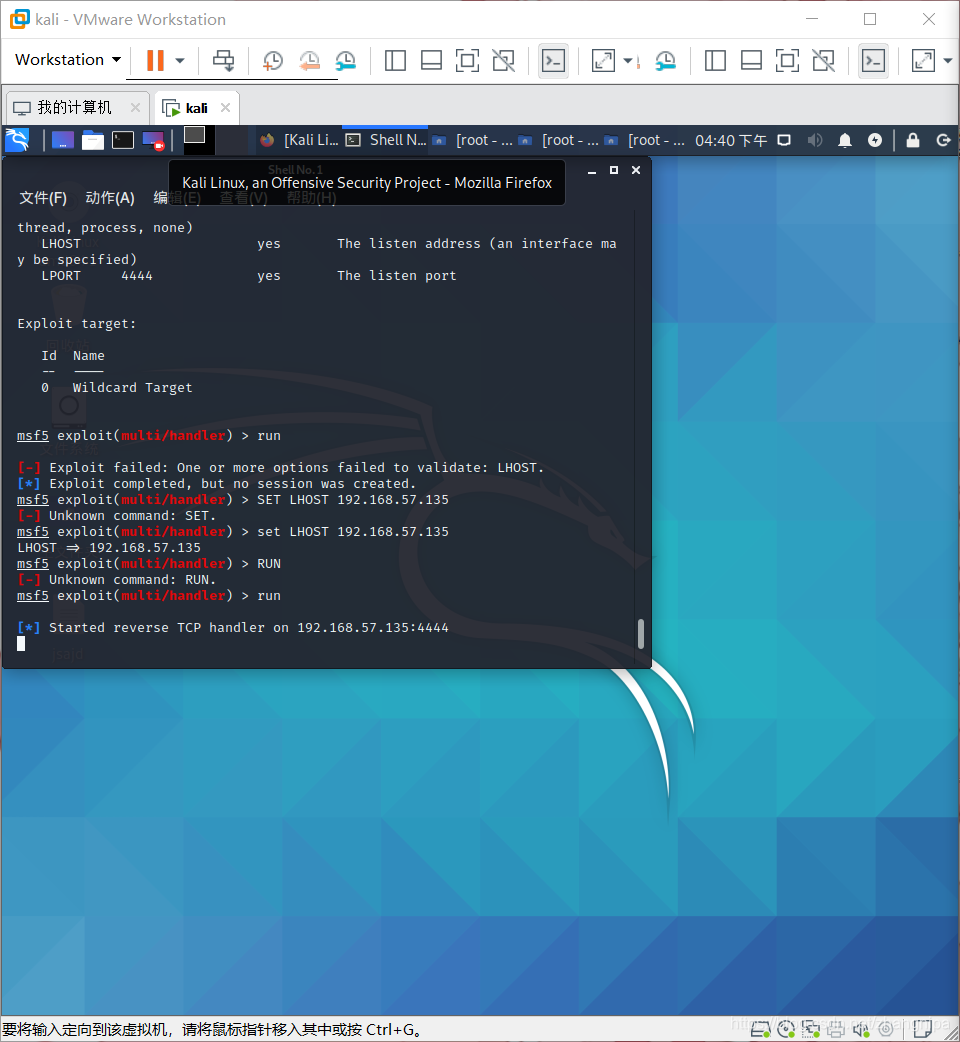960x1042 pixels.
Task: Open the Kali applications menu icon
Action: (17, 140)
